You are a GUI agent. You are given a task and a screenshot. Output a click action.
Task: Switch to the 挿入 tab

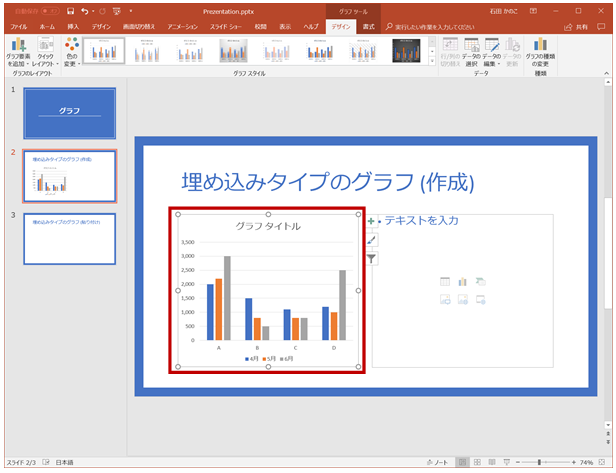(x=74, y=27)
